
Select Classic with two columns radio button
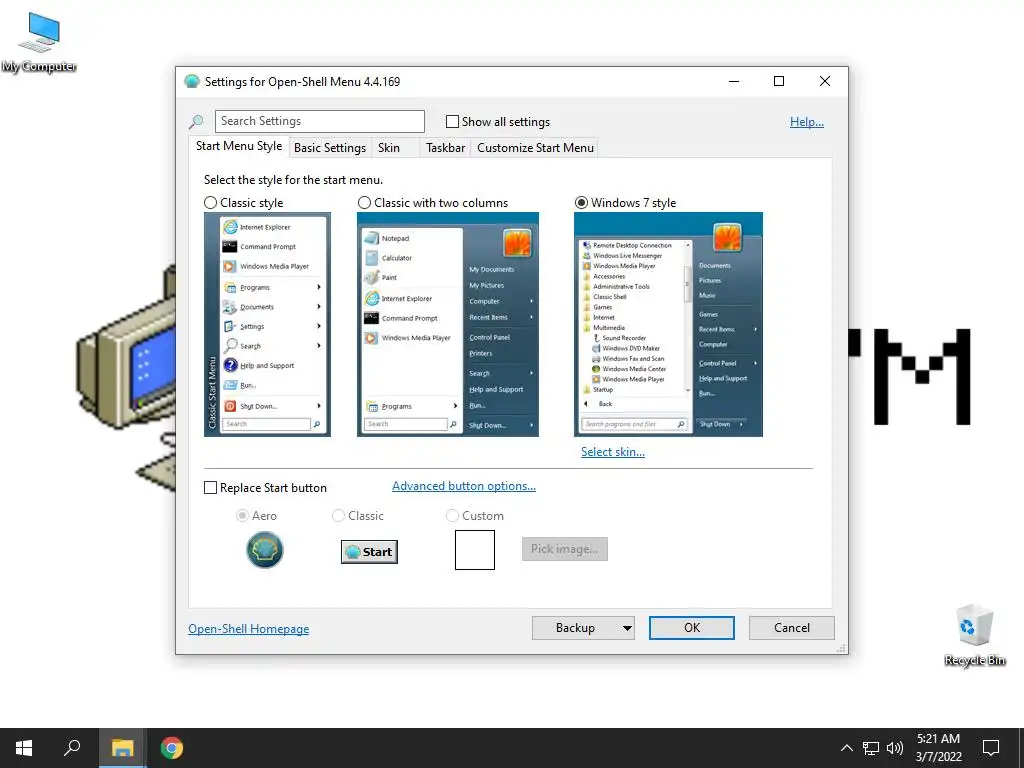[364, 202]
